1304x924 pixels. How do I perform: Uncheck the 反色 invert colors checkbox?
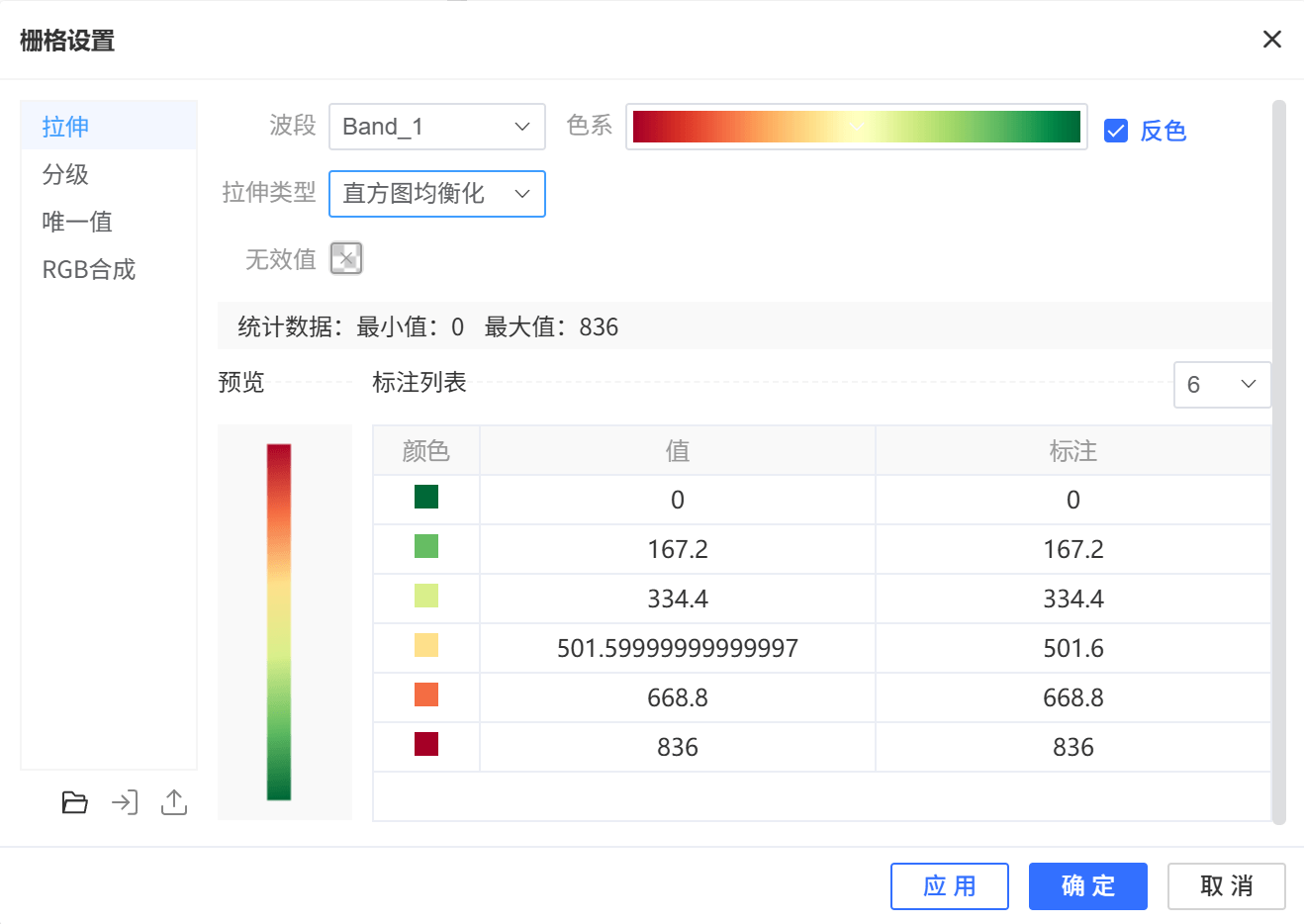pos(1116,131)
